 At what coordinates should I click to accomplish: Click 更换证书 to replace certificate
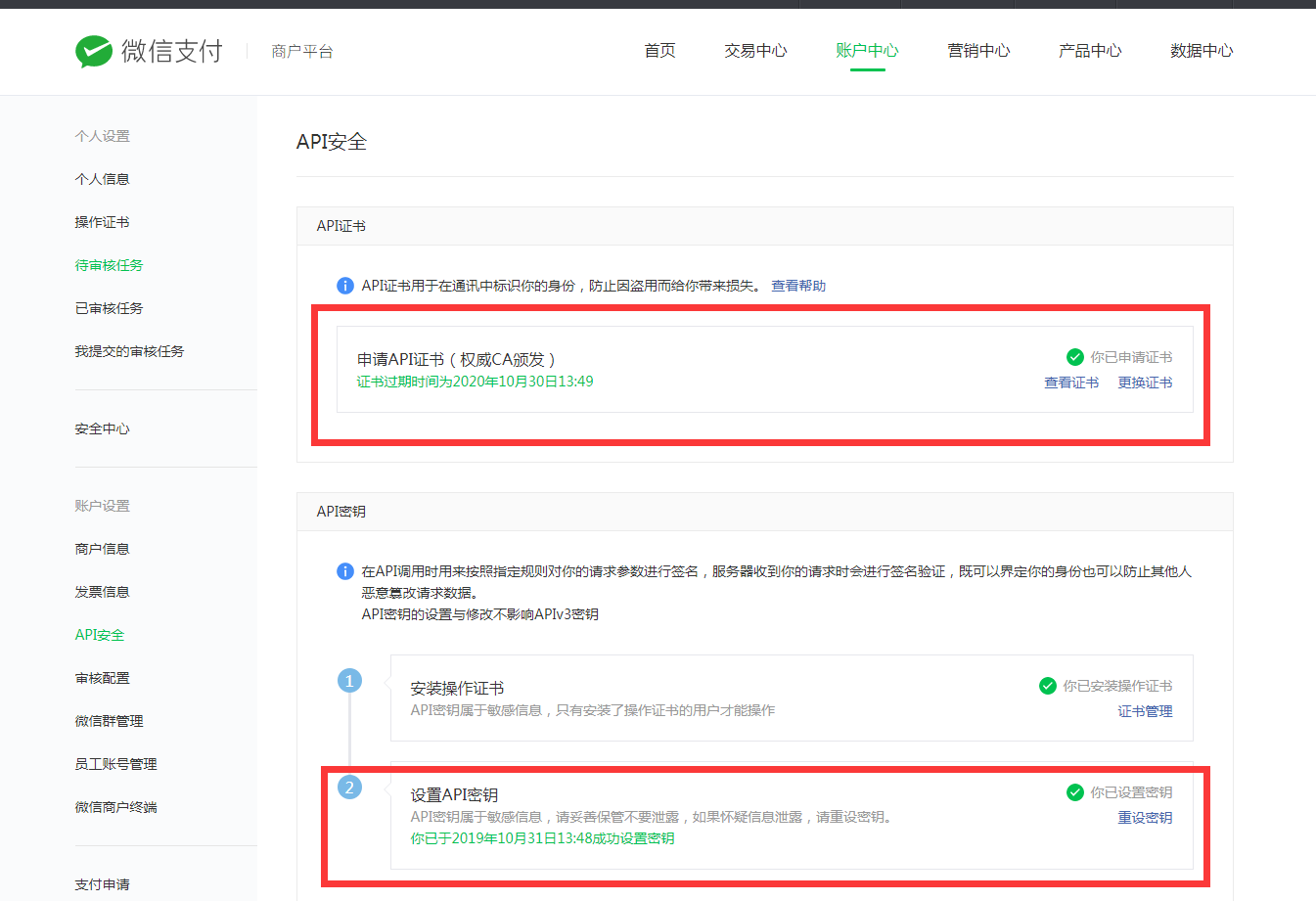pyautogui.click(x=1145, y=383)
